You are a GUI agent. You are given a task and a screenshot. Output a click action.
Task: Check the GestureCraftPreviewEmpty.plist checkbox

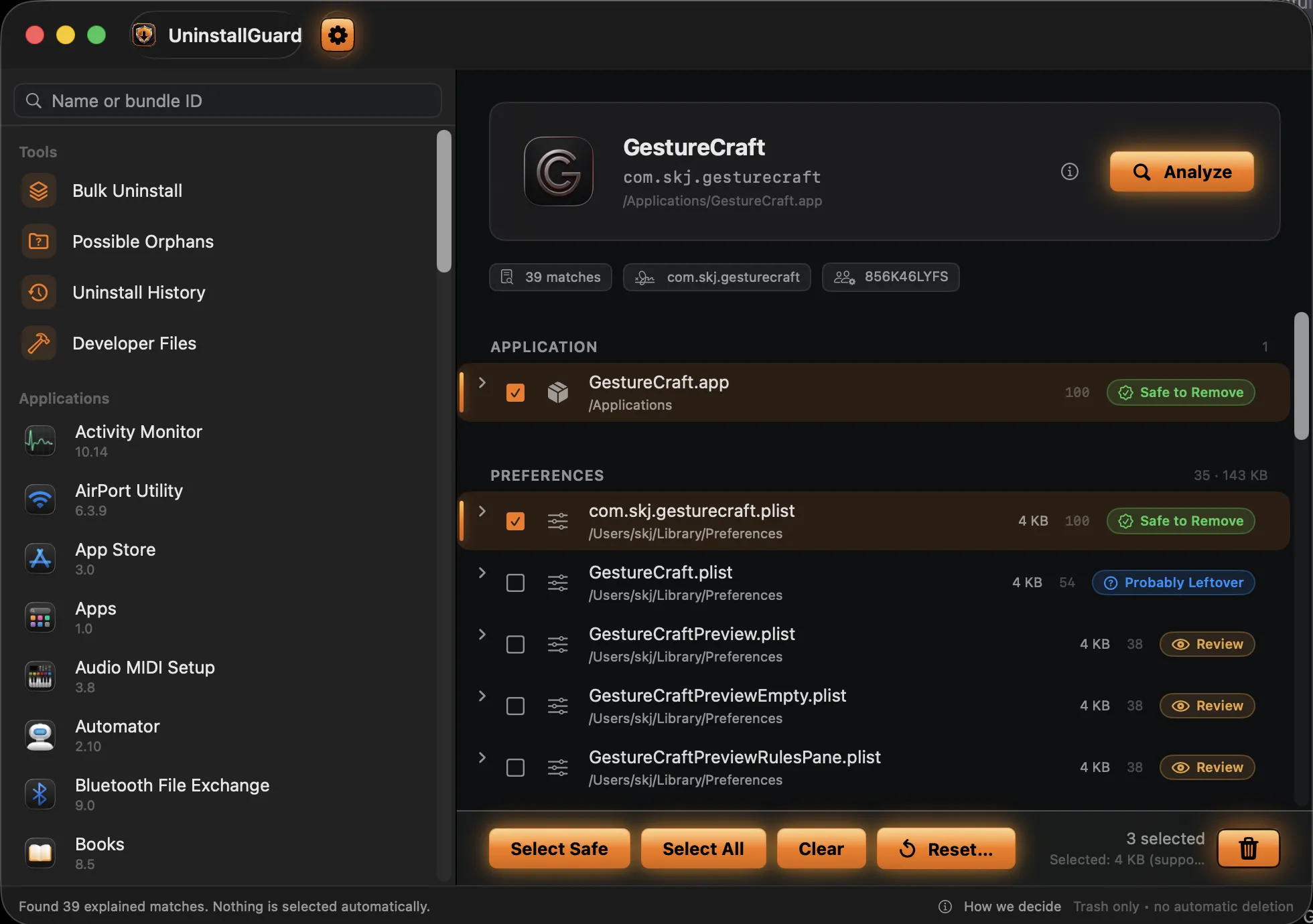tap(515, 706)
